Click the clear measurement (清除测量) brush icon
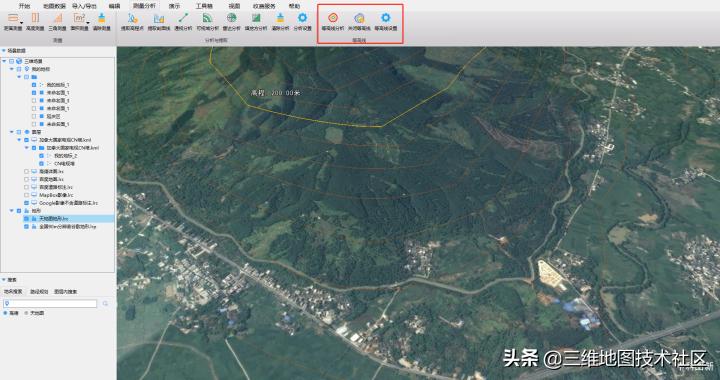The height and width of the screenshot is (380, 720). [101, 18]
